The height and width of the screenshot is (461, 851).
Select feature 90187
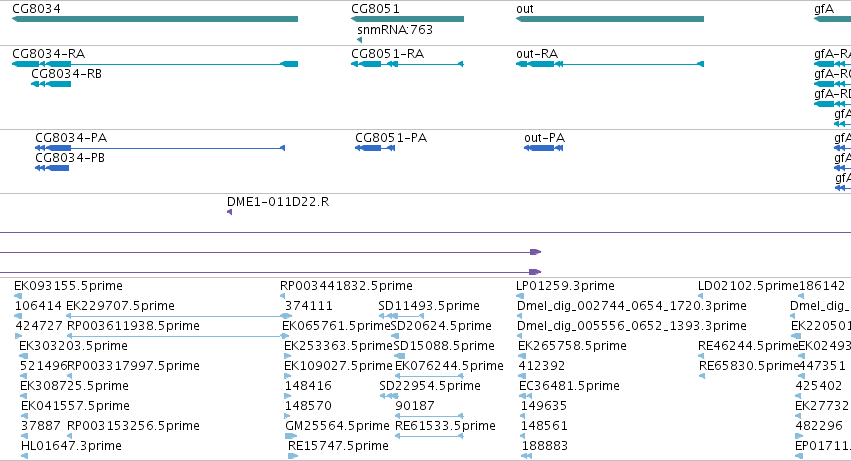pos(429,416)
